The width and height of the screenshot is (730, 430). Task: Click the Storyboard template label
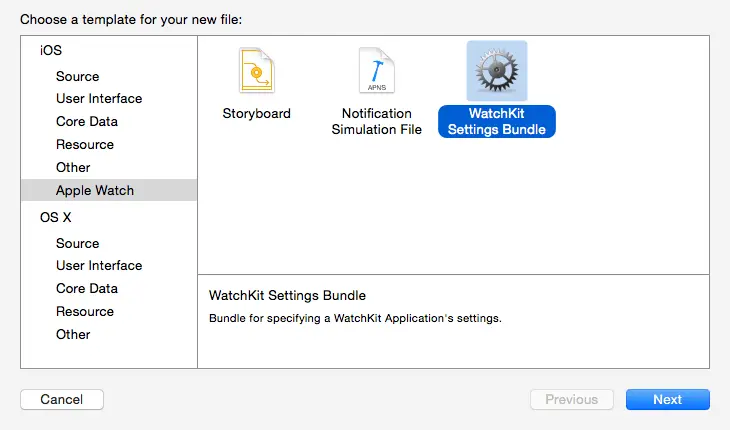(x=256, y=114)
